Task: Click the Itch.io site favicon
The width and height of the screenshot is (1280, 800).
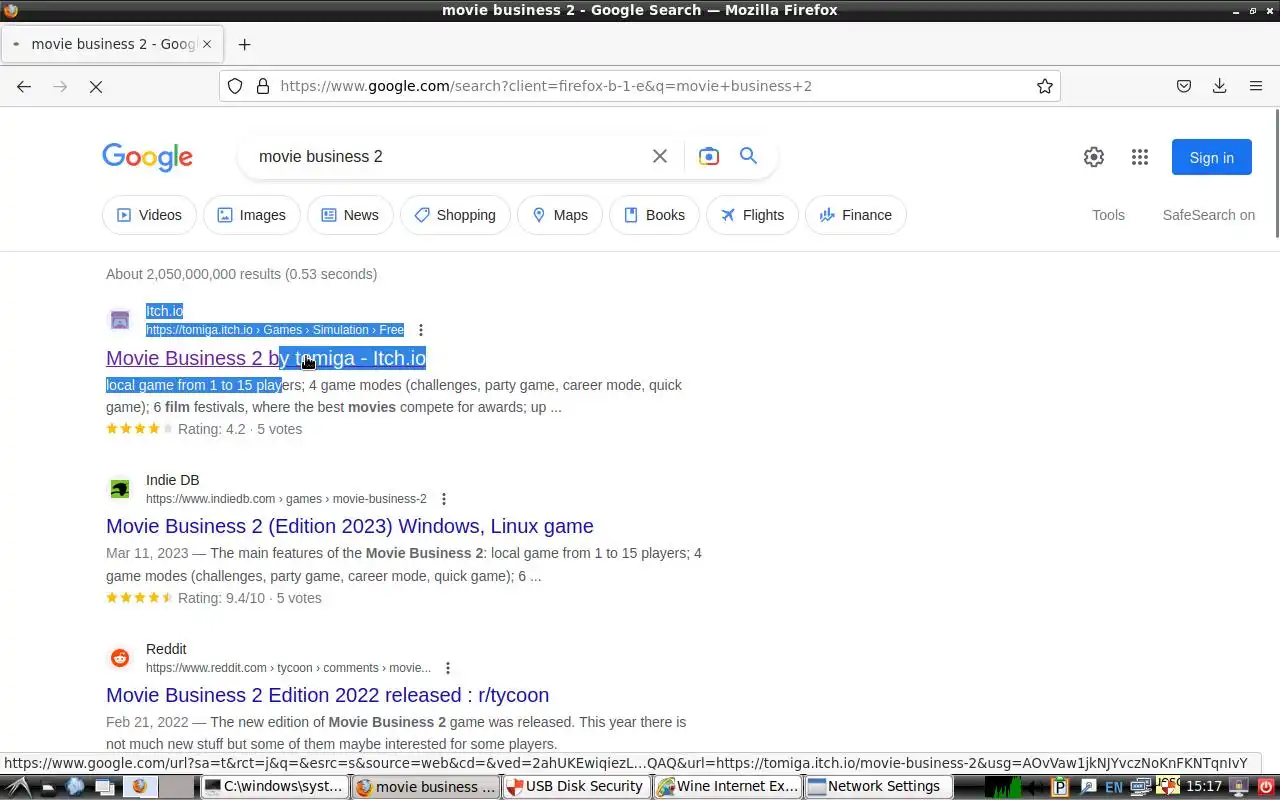Action: tap(120, 320)
